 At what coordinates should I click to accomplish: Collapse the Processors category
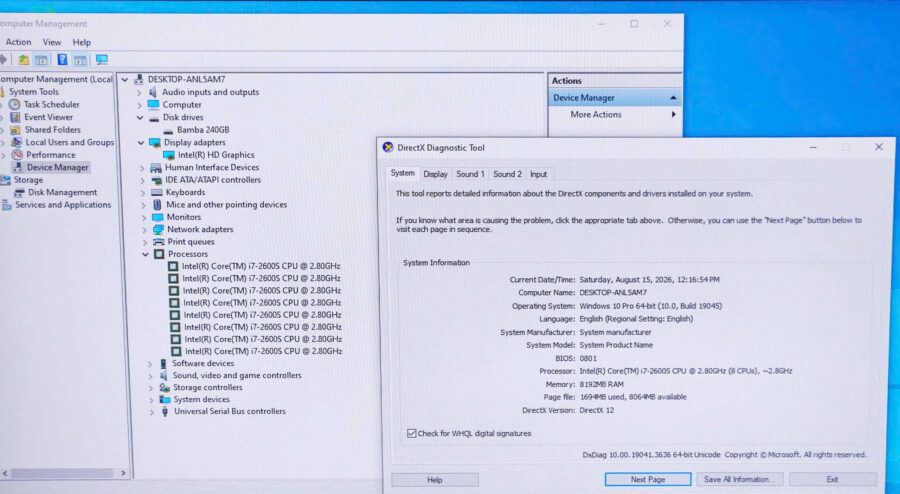(x=146, y=254)
